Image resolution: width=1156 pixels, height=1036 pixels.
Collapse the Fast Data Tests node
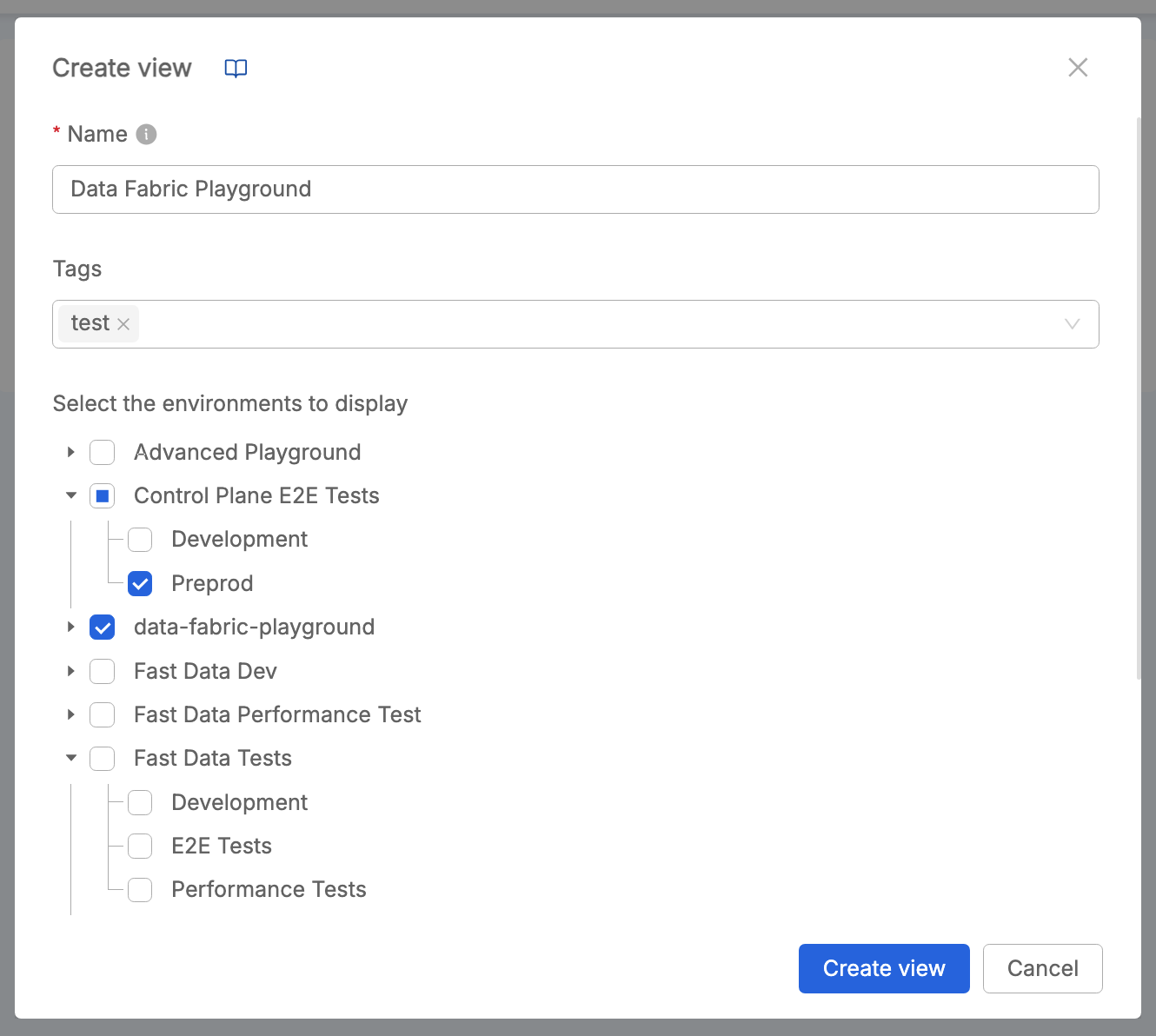pyautogui.click(x=70, y=758)
